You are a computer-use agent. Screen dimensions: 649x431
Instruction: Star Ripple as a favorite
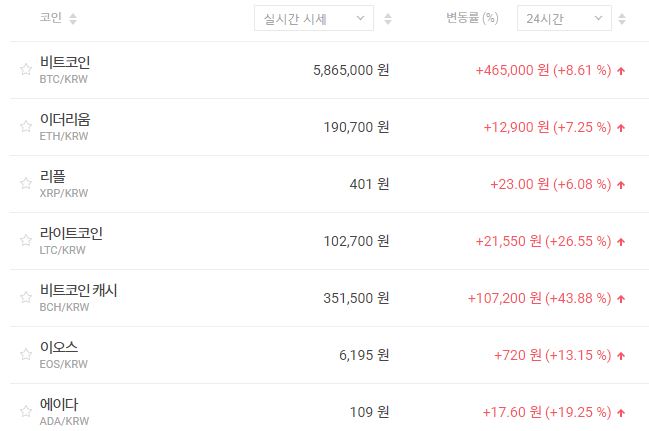coord(26,184)
